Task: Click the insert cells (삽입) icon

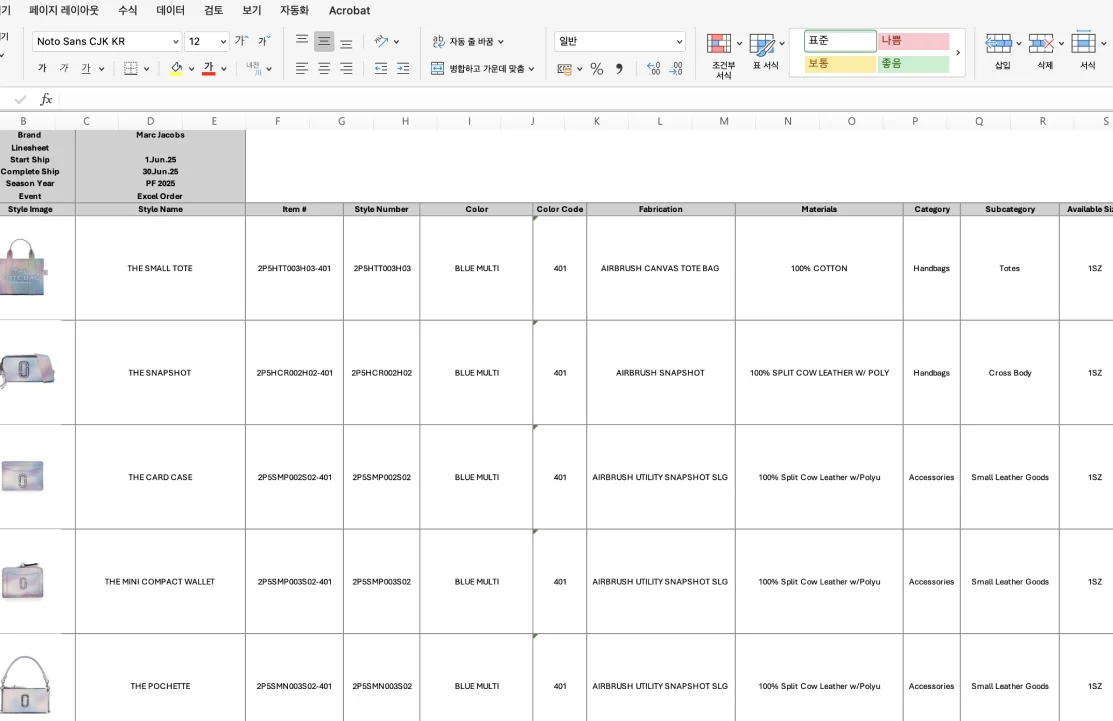Action: click(x=997, y=43)
